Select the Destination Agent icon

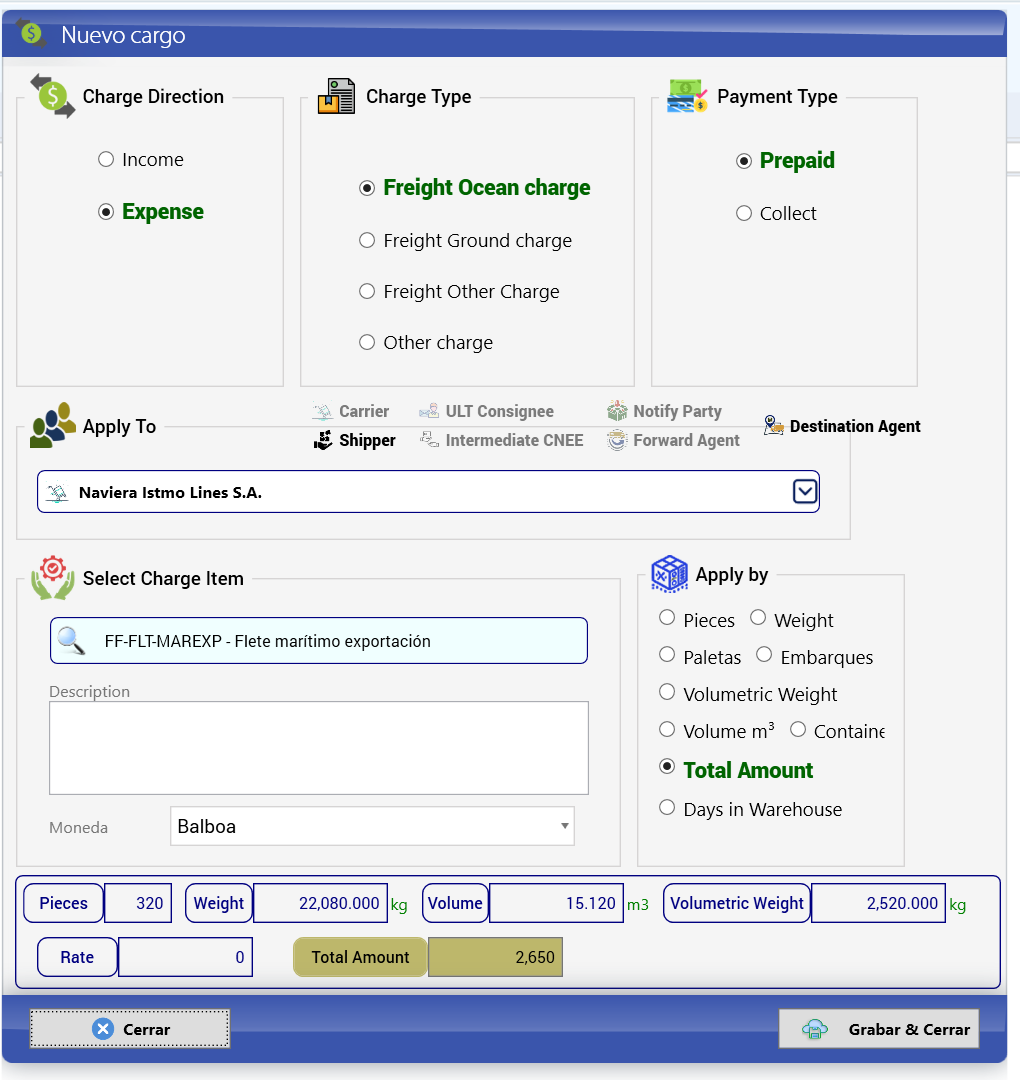[x=773, y=426]
